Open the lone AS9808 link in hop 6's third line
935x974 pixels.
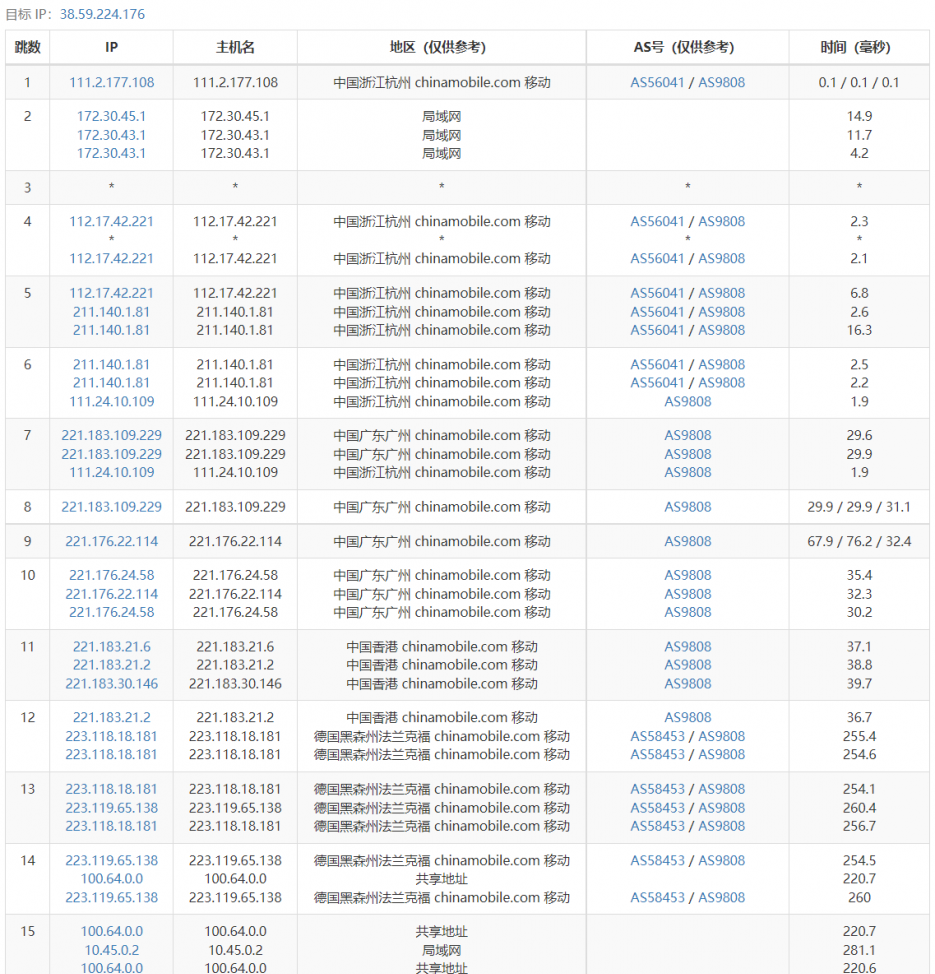(x=687, y=401)
